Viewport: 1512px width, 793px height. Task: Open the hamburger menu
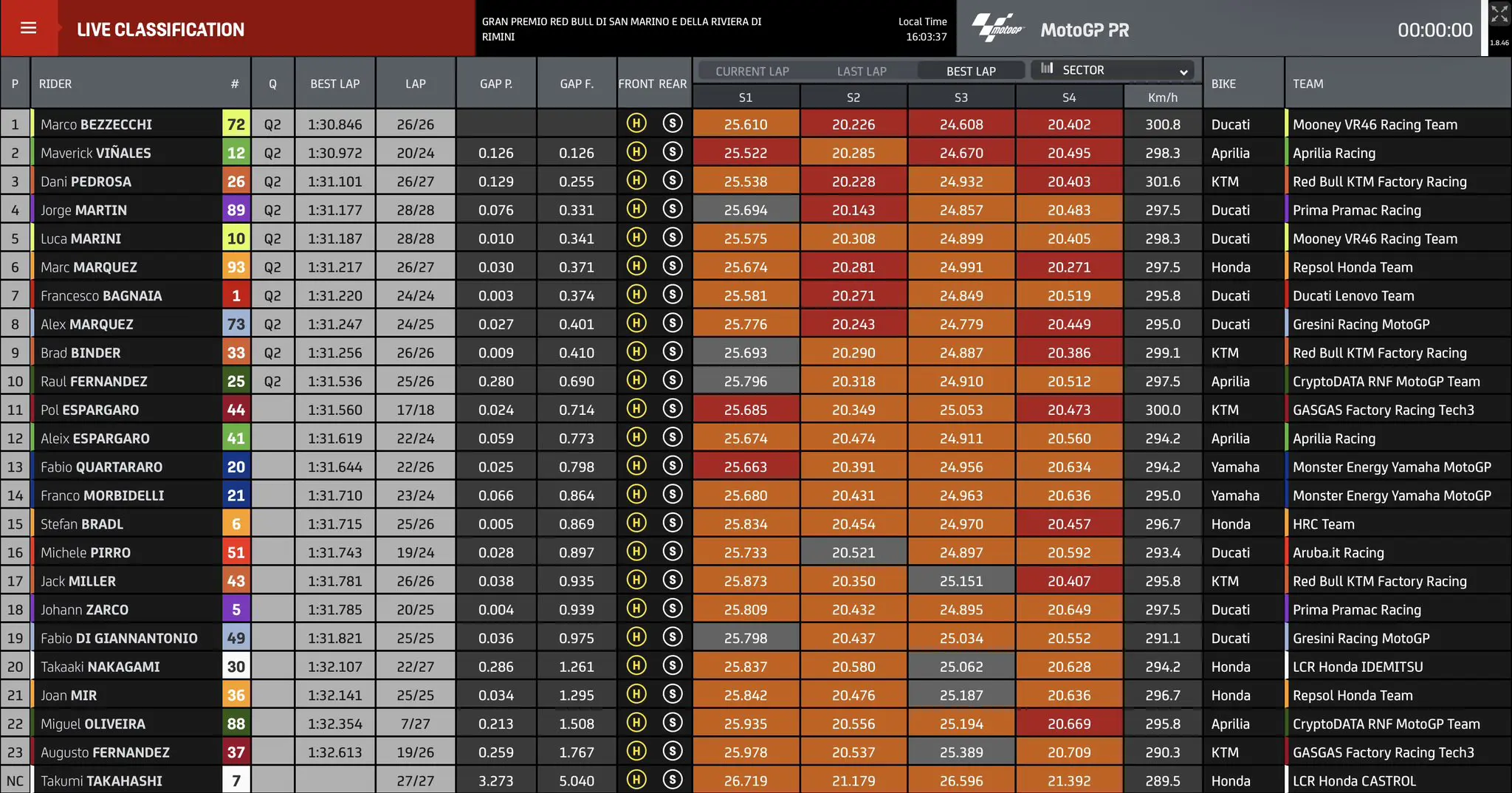point(29,28)
